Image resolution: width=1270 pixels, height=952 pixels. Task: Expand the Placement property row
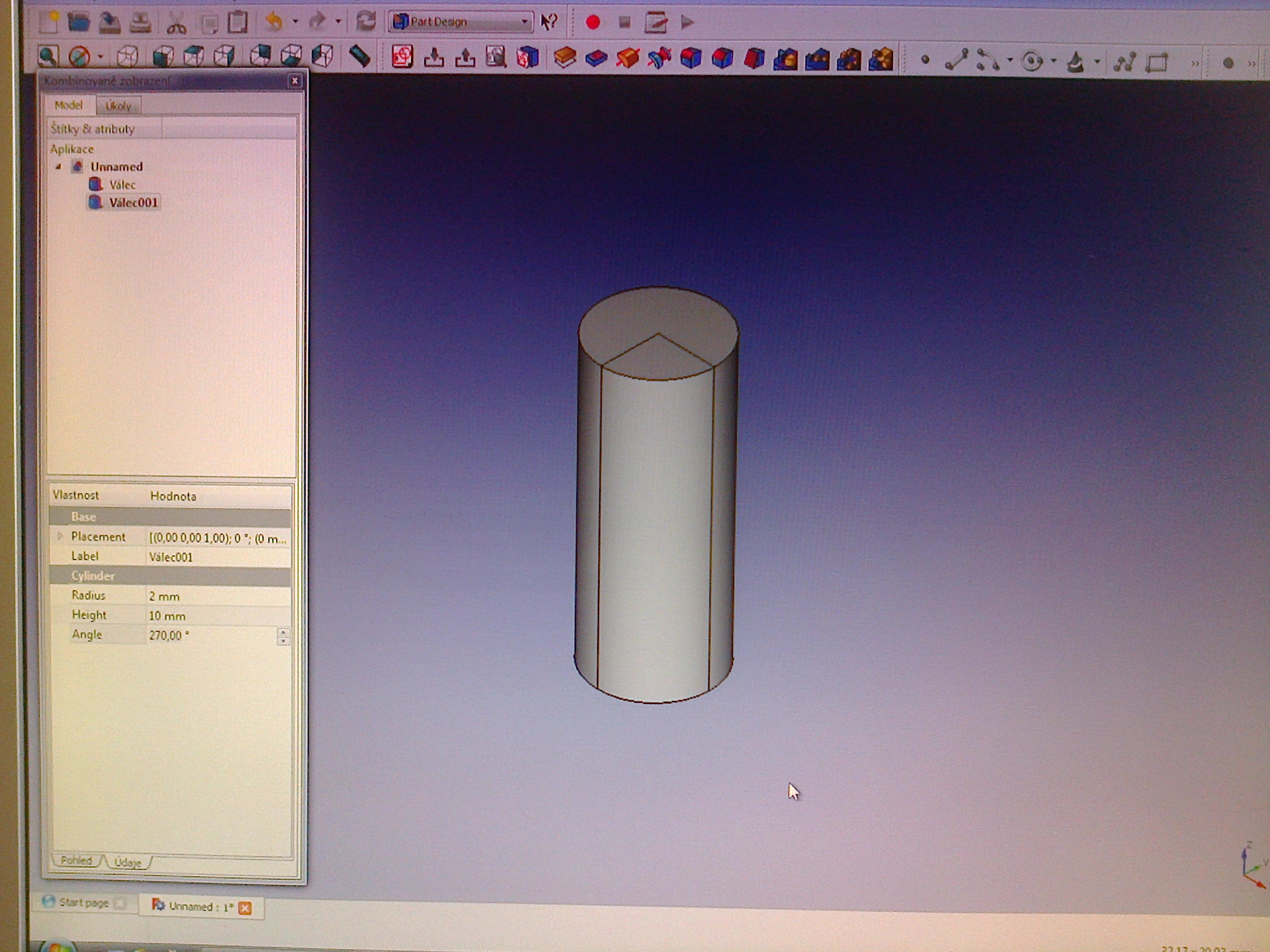point(60,536)
